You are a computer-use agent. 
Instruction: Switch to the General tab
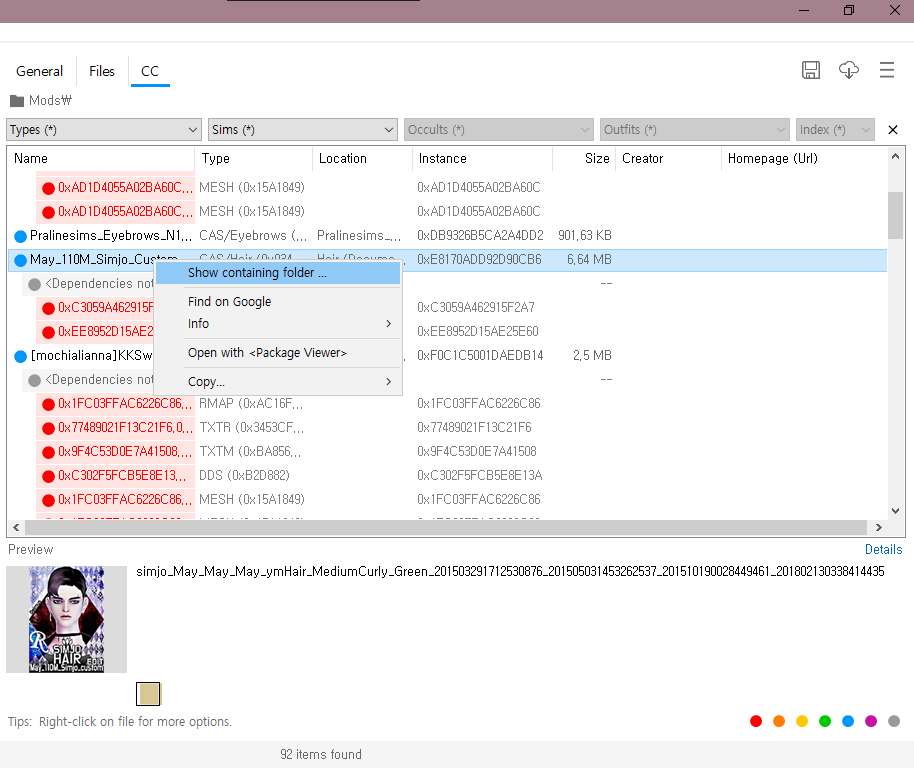[39, 71]
